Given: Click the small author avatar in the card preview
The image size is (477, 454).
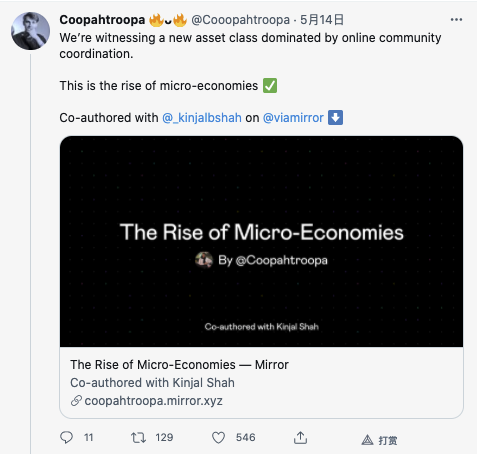Looking at the screenshot, I should [204, 260].
